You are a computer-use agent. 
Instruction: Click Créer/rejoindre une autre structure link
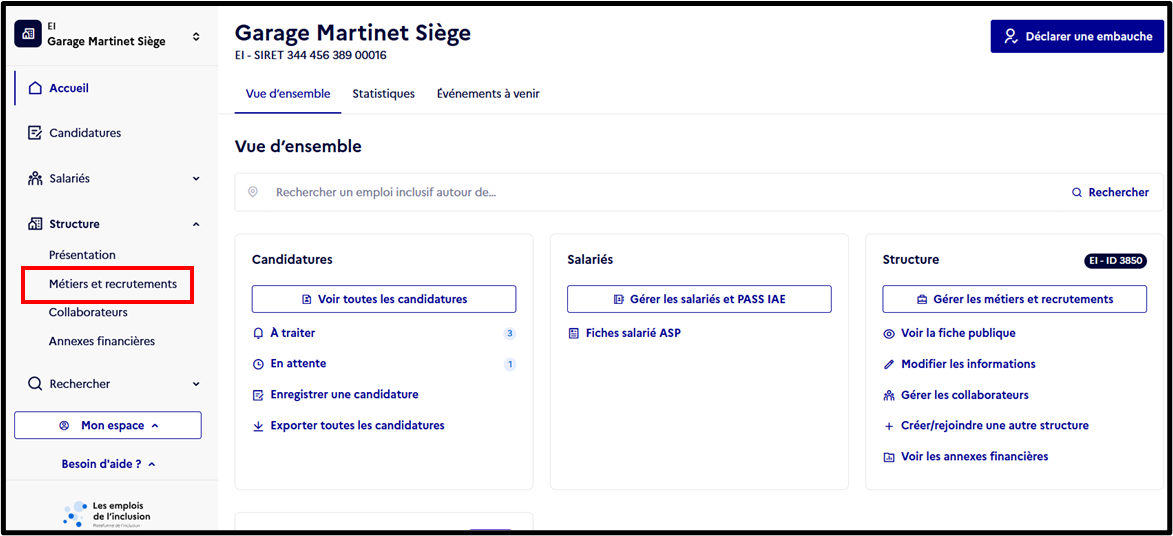995,425
